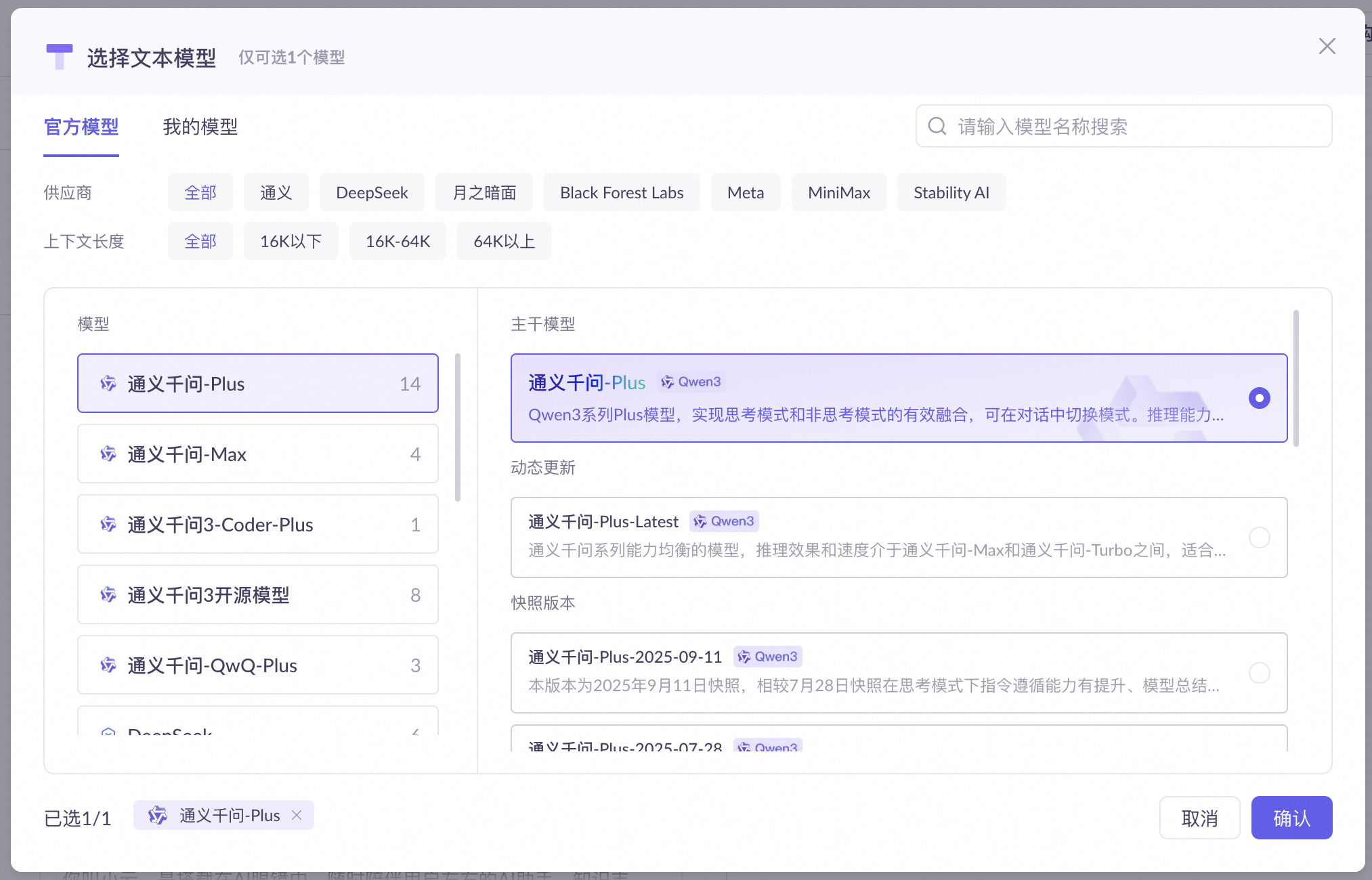
Task: Select the 通义千问-Plus-Latest radio button
Action: pyautogui.click(x=1259, y=537)
